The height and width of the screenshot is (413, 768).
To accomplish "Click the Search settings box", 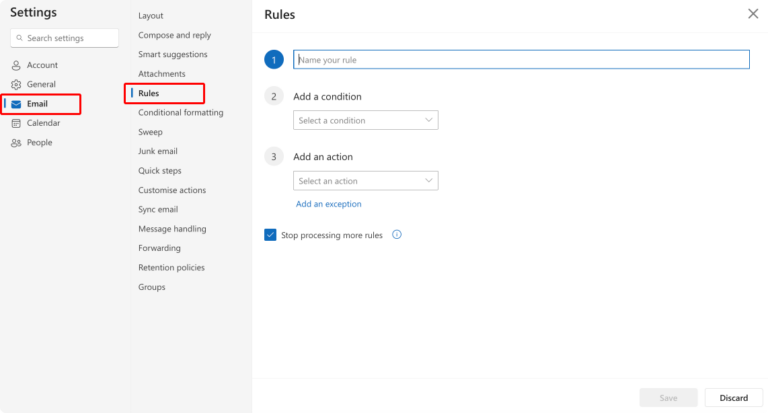I will [x=64, y=38].
